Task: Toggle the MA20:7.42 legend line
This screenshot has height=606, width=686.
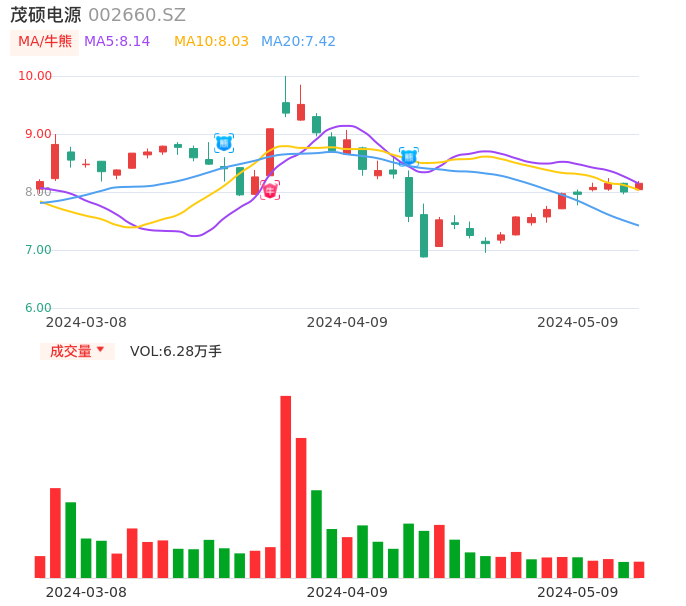Action: [x=298, y=42]
